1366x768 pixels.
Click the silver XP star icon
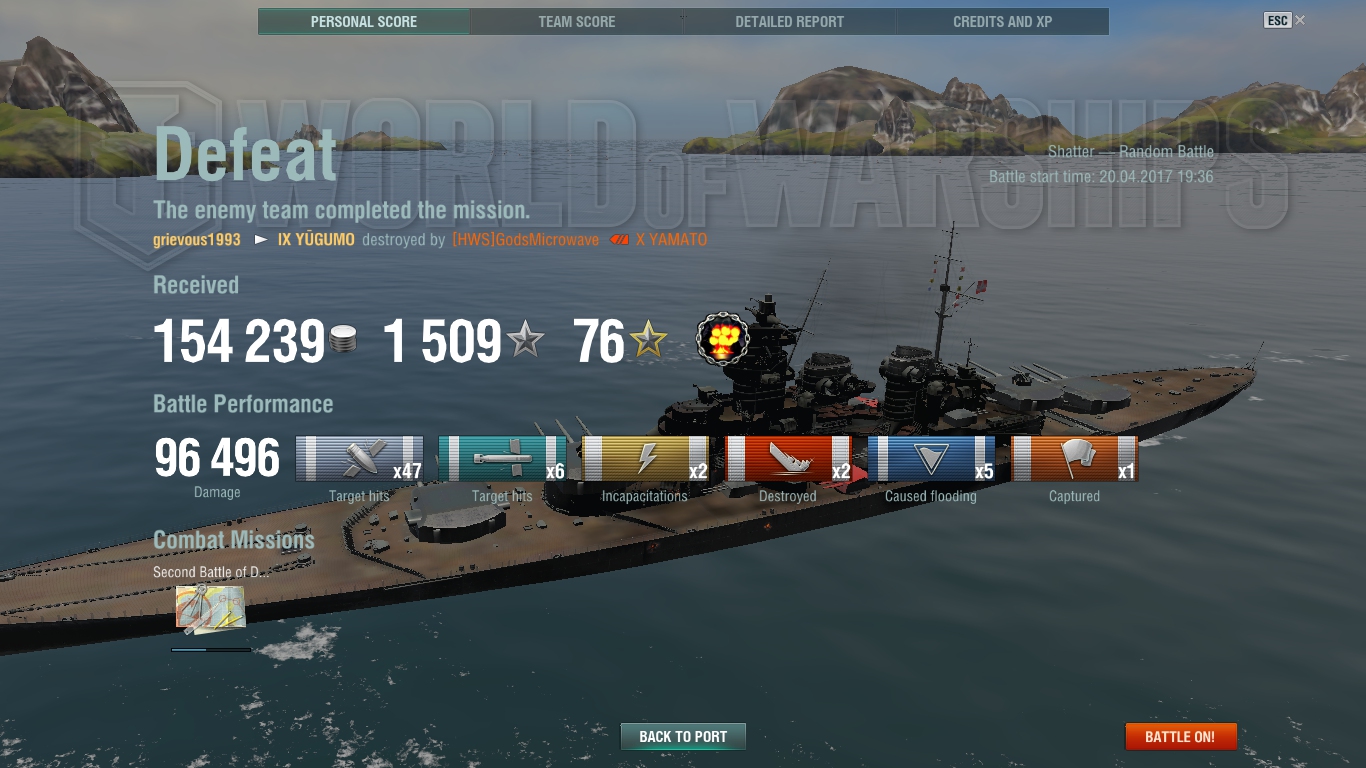(x=525, y=341)
